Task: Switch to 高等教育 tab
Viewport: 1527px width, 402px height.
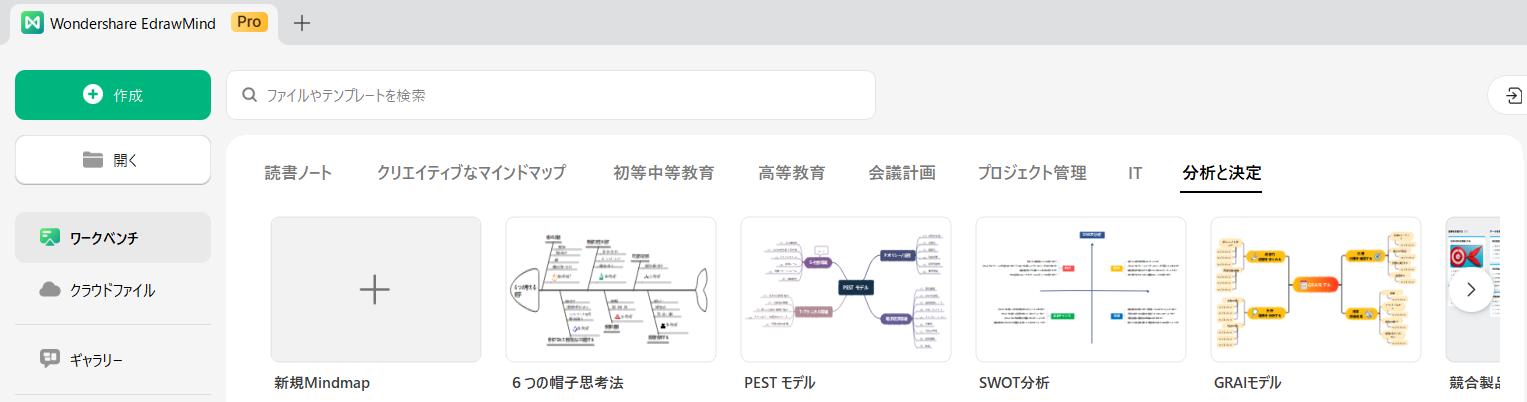Action: (792, 172)
